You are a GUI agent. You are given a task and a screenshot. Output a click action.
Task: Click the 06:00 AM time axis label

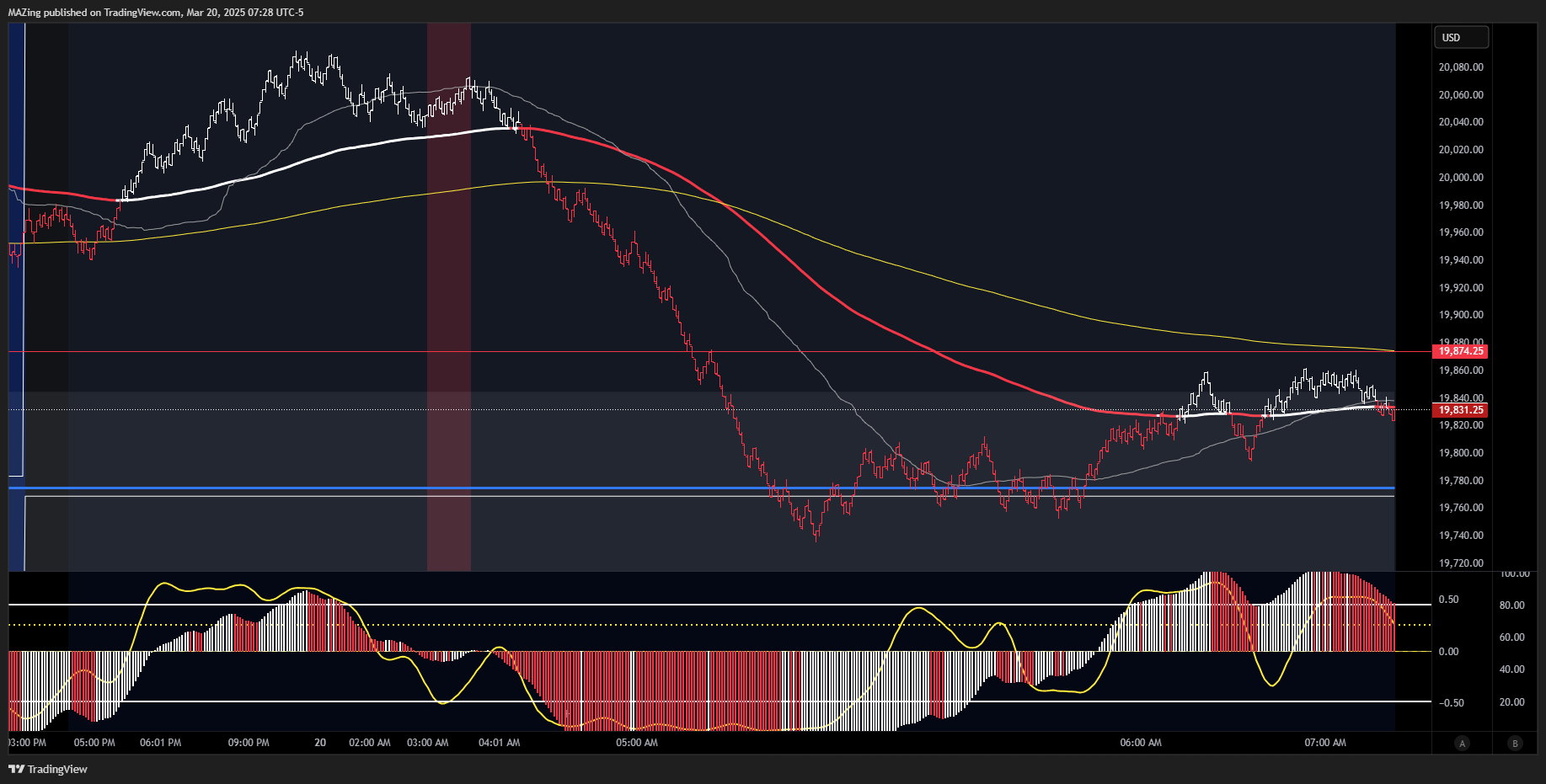[x=1141, y=743]
